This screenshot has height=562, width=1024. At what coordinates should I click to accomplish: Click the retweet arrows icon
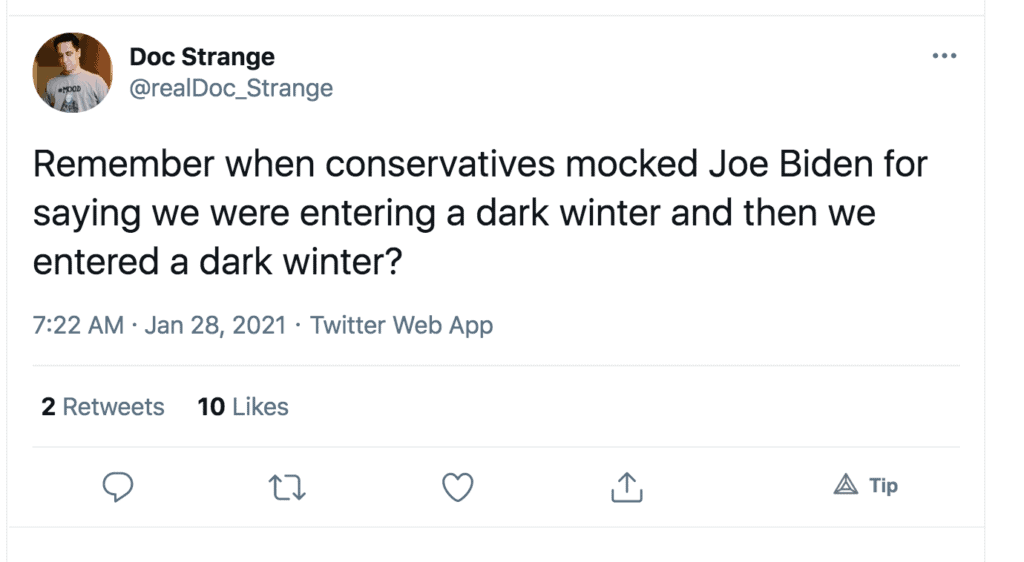point(288,487)
